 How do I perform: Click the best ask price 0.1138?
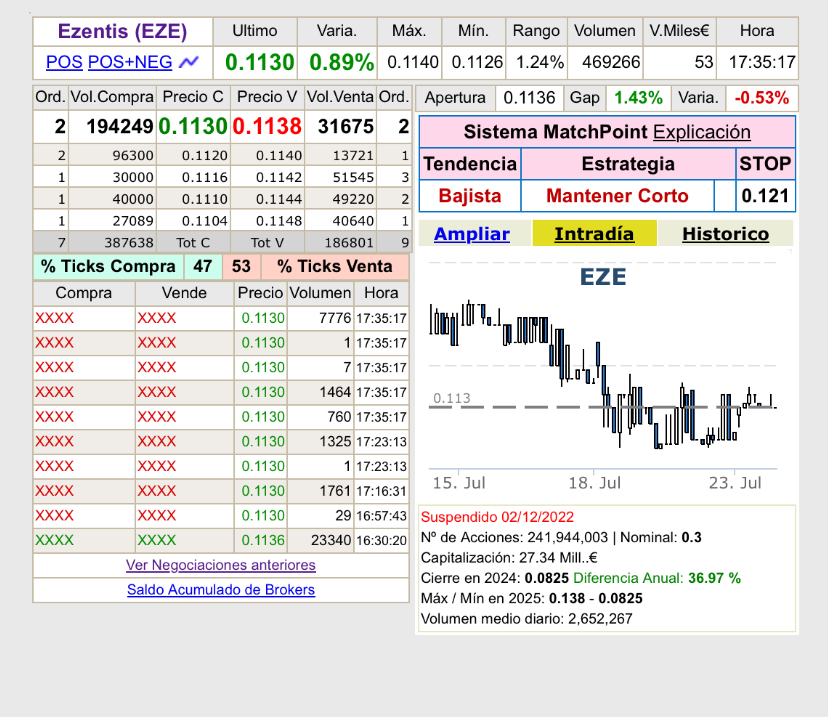pos(267,127)
